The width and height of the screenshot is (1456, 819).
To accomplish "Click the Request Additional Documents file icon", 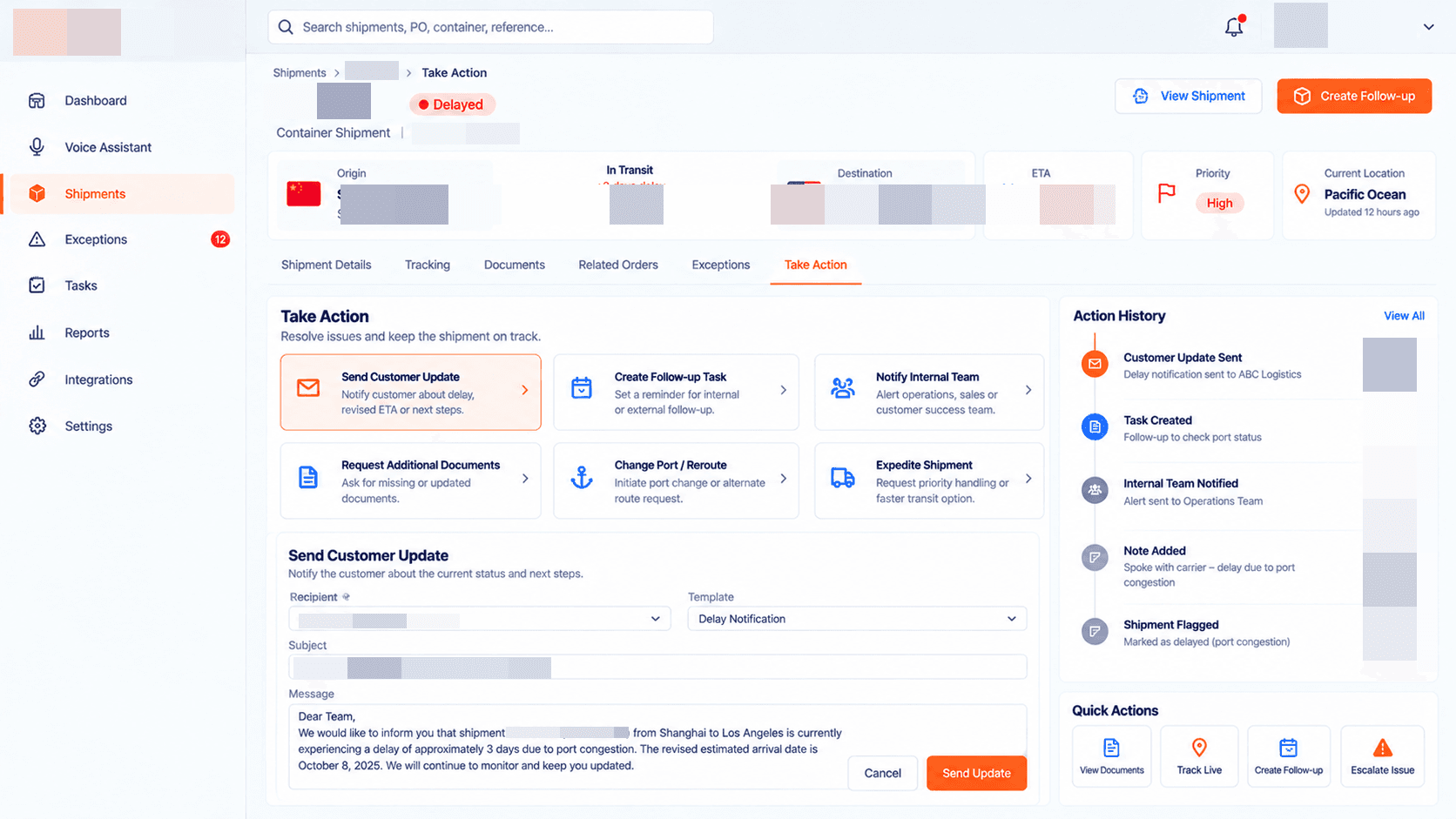I will pos(308,477).
